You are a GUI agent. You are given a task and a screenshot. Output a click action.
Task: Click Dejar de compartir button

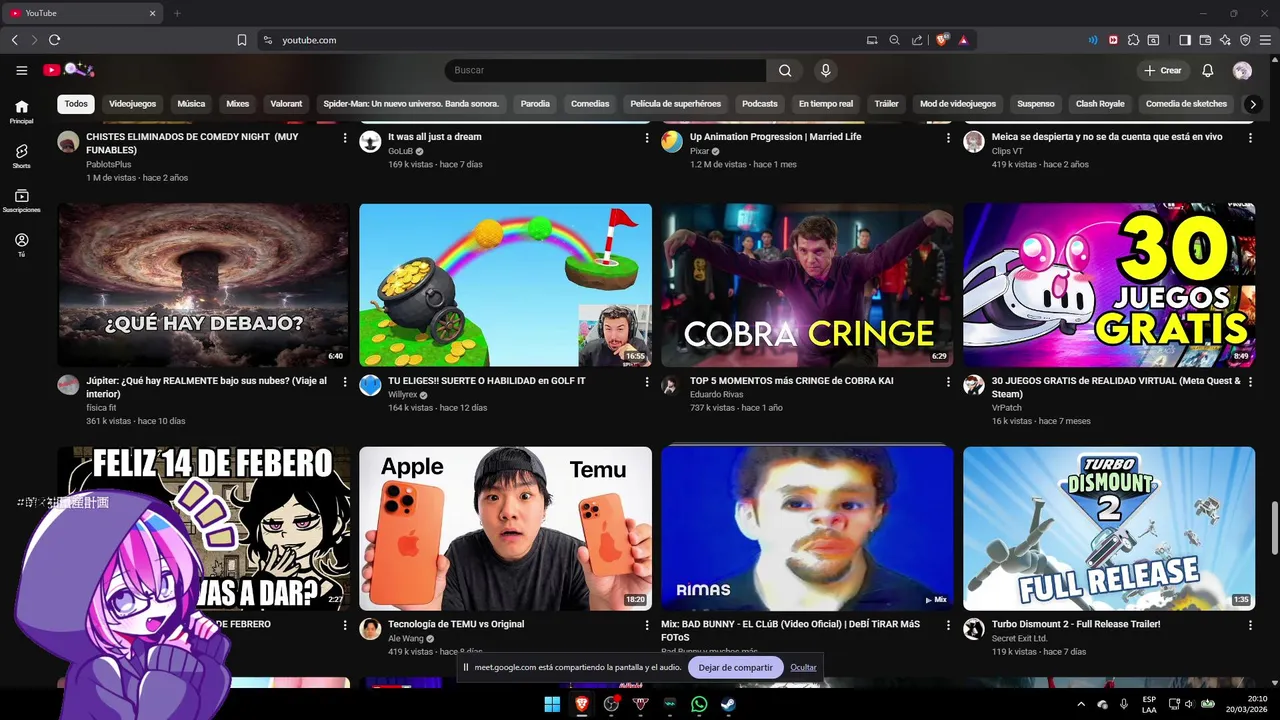point(735,667)
